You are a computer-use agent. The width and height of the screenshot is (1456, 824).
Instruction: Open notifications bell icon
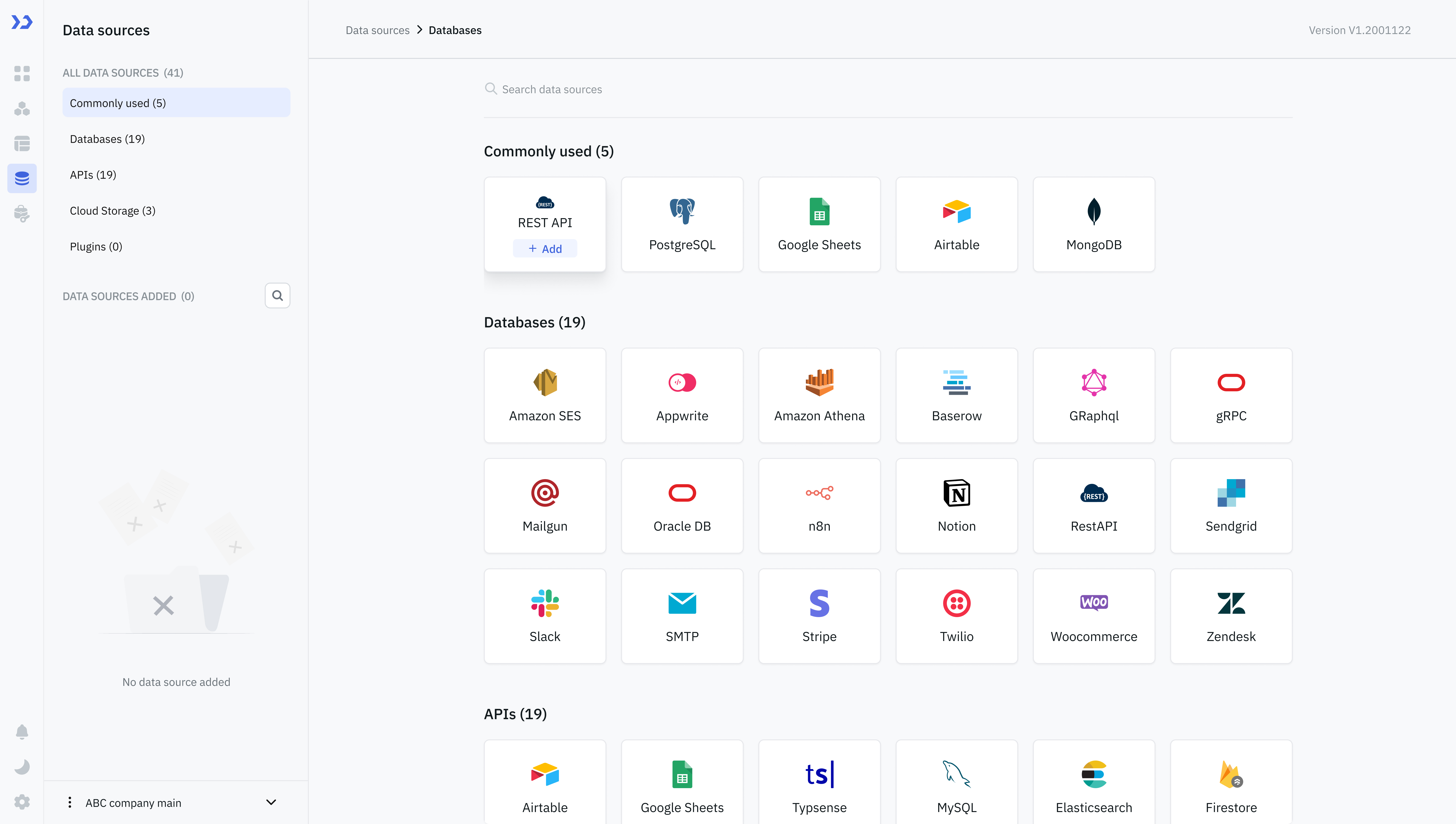coord(22,732)
